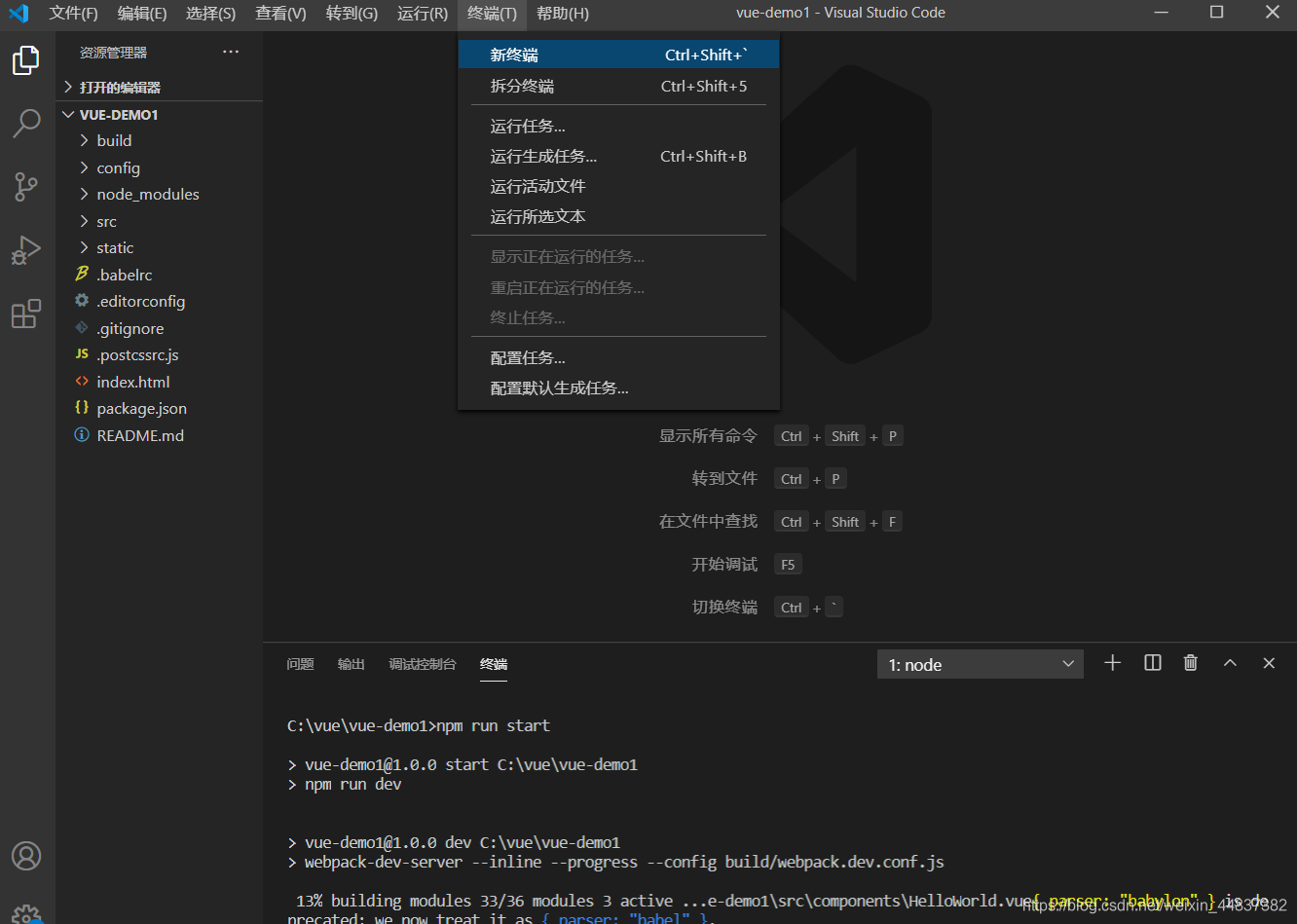Click the HTML icon of index.html

[x=82, y=382]
